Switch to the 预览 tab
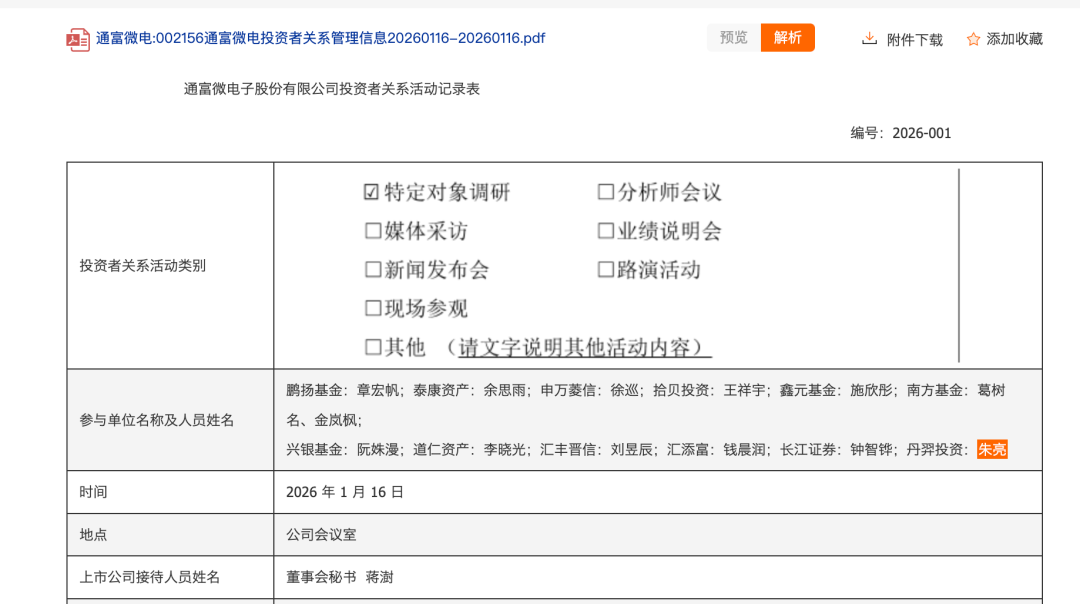Image resolution: width=1080 pixels, height=604 pixels. [x=732, y=37]
